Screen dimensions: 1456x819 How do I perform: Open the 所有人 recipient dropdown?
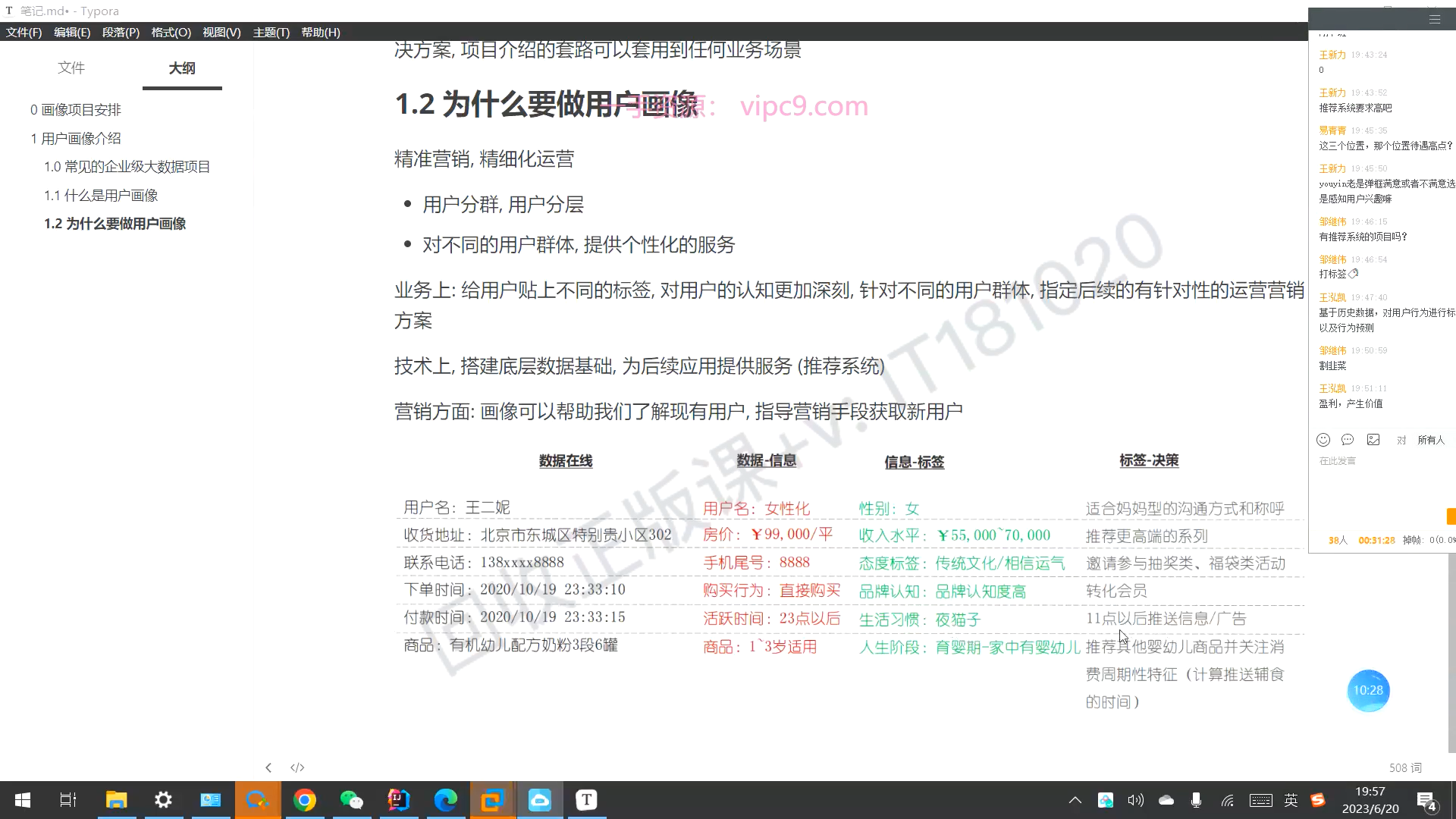click(1431, 440)
